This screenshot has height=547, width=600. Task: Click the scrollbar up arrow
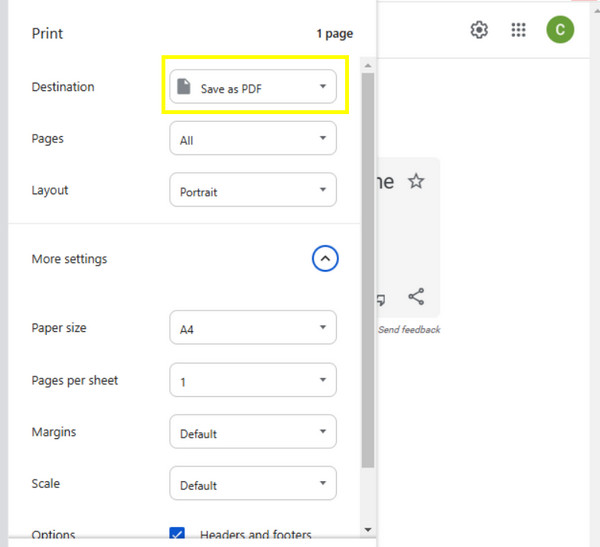click(367, 65)
